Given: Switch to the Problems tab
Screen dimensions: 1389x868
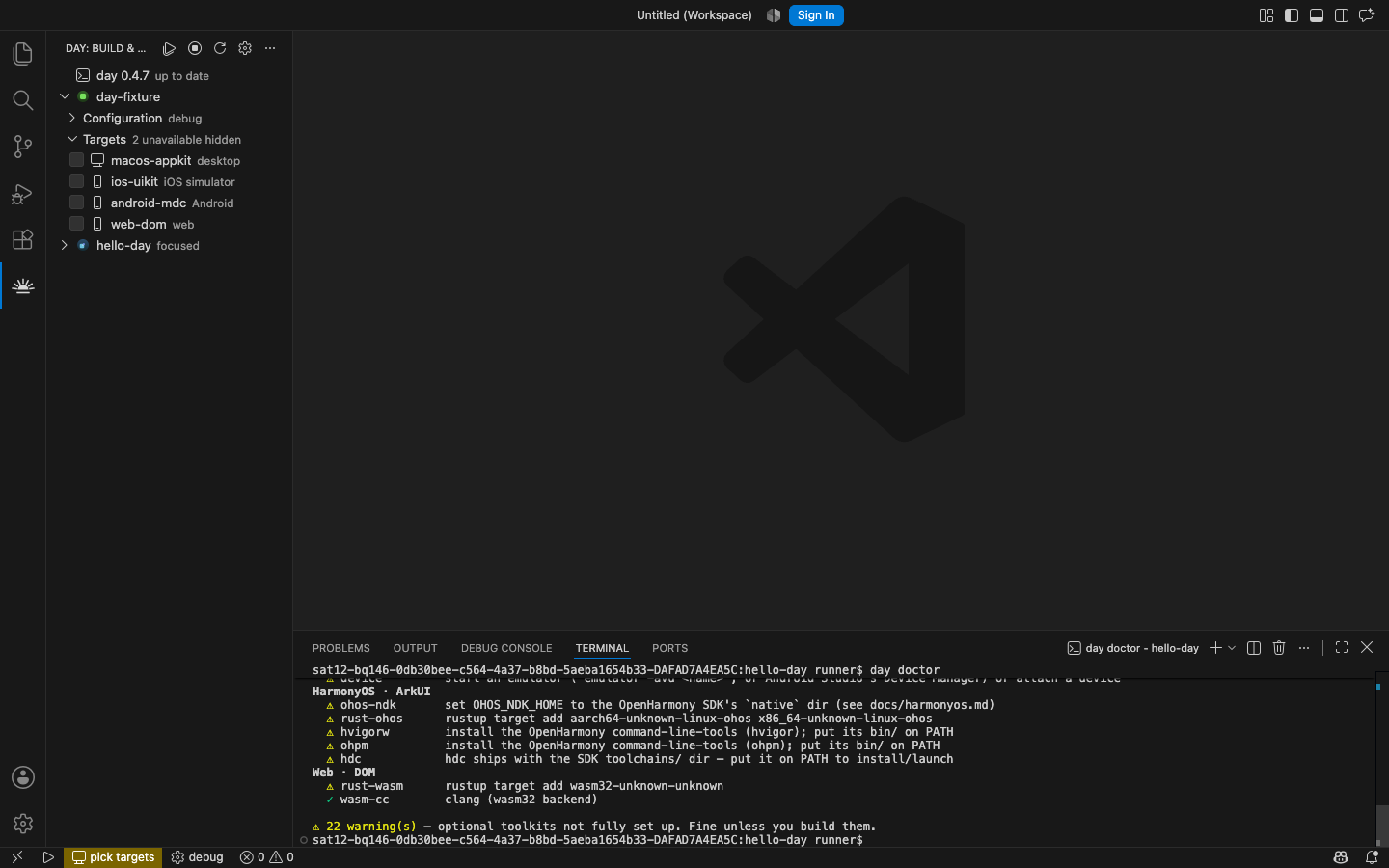Looking at the screenshot, I should tap(341, 648).
